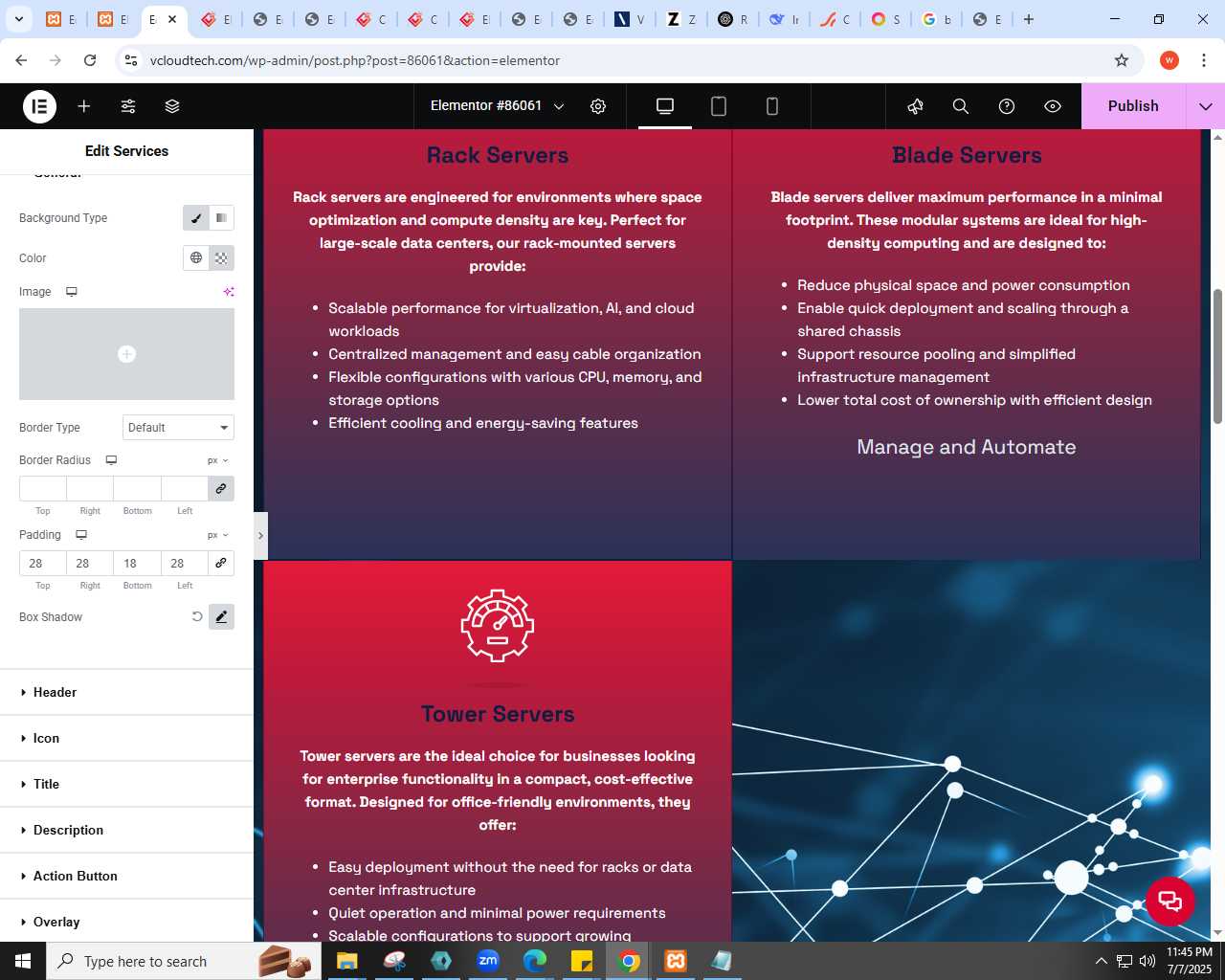Open the browser tab search dropdown

pos(18,19)
